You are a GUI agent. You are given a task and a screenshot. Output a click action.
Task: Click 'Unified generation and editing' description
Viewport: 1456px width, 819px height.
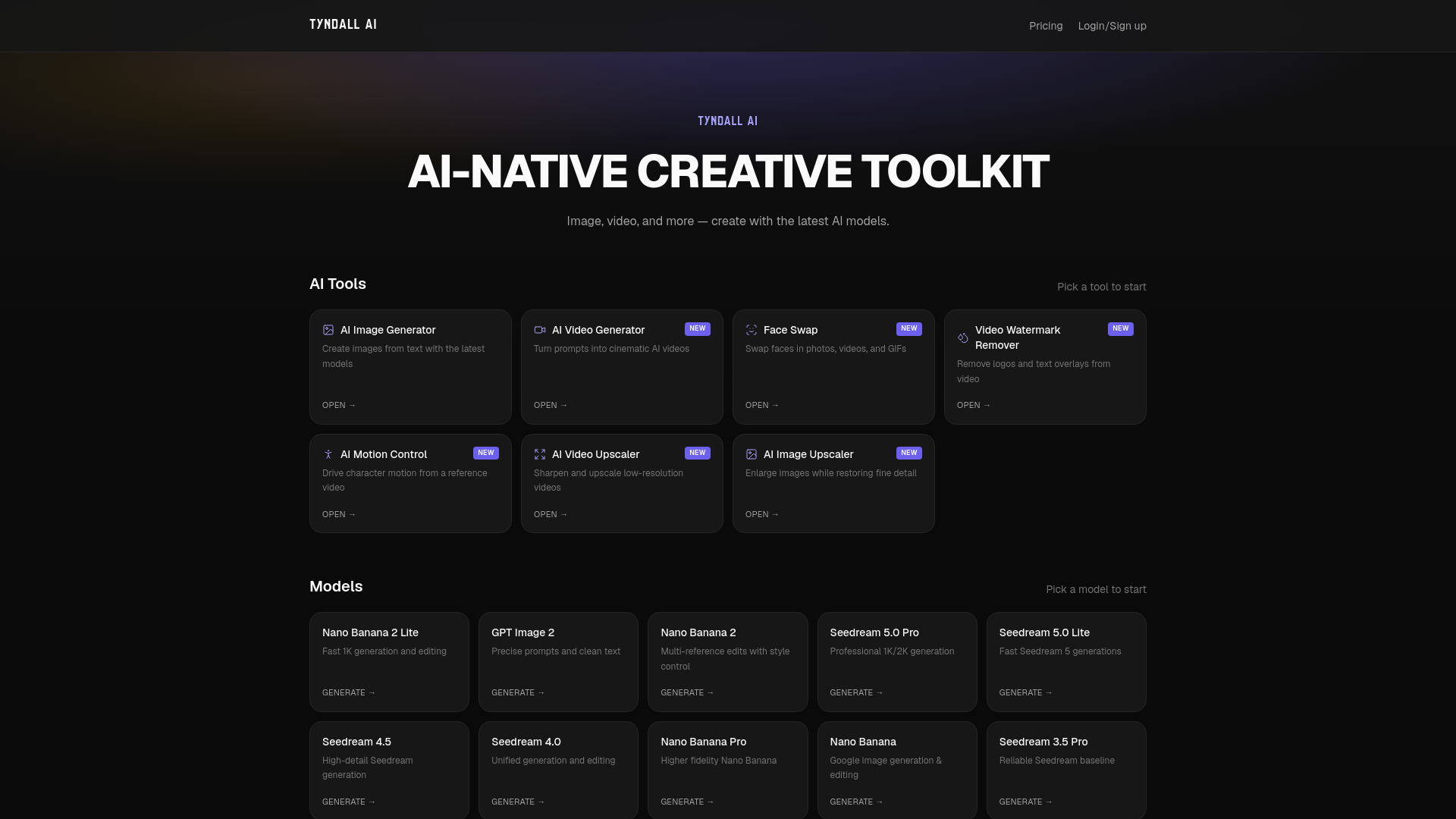pyautogui.click(x=554, y=761)
